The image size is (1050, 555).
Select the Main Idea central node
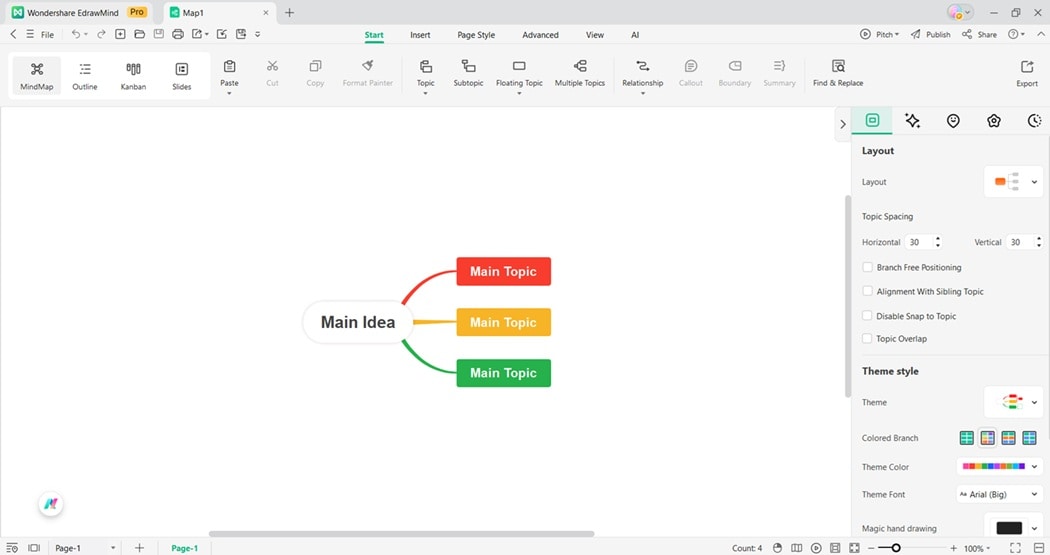tap(358, 322)
